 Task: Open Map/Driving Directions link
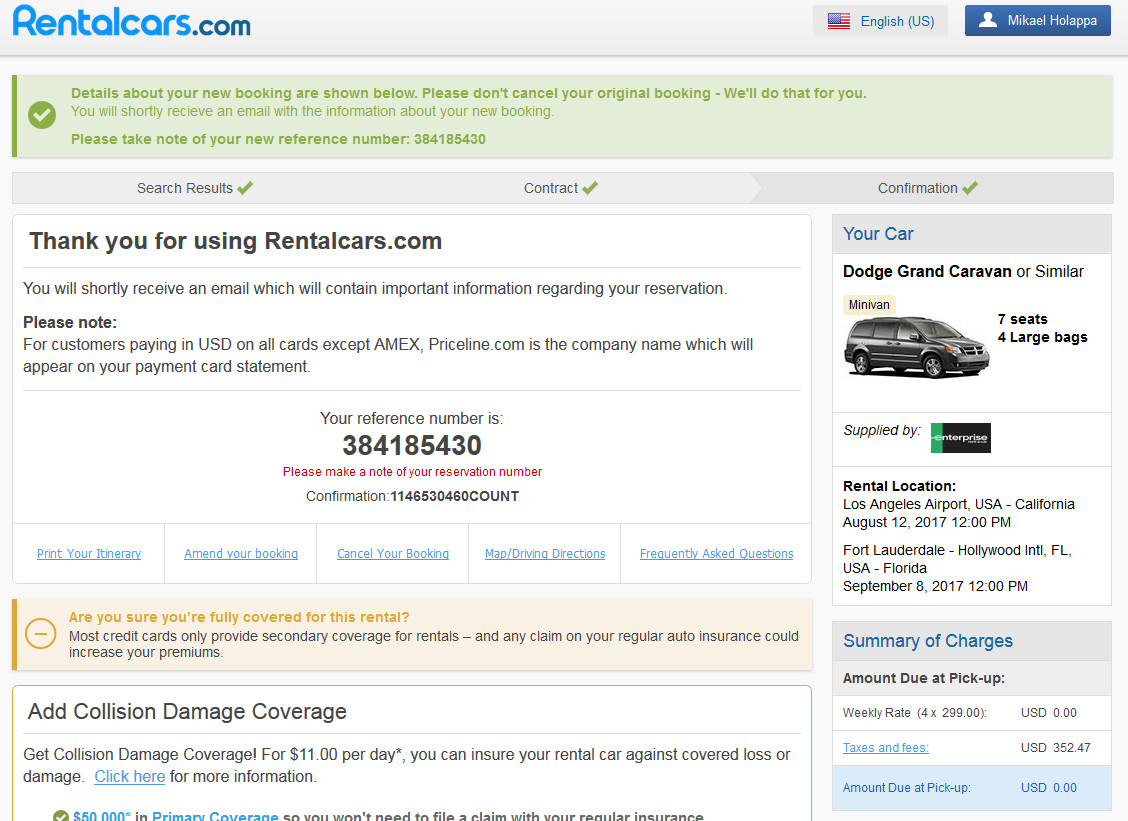[545, 554]
